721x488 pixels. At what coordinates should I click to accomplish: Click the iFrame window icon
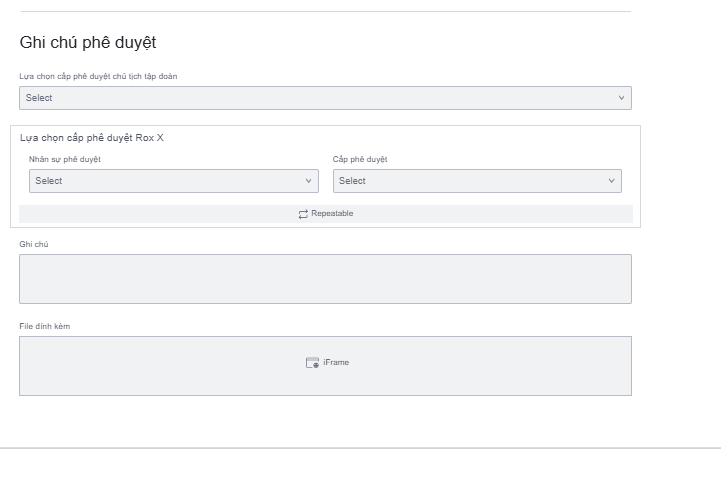pyautogui.click(x=312, y=363)
